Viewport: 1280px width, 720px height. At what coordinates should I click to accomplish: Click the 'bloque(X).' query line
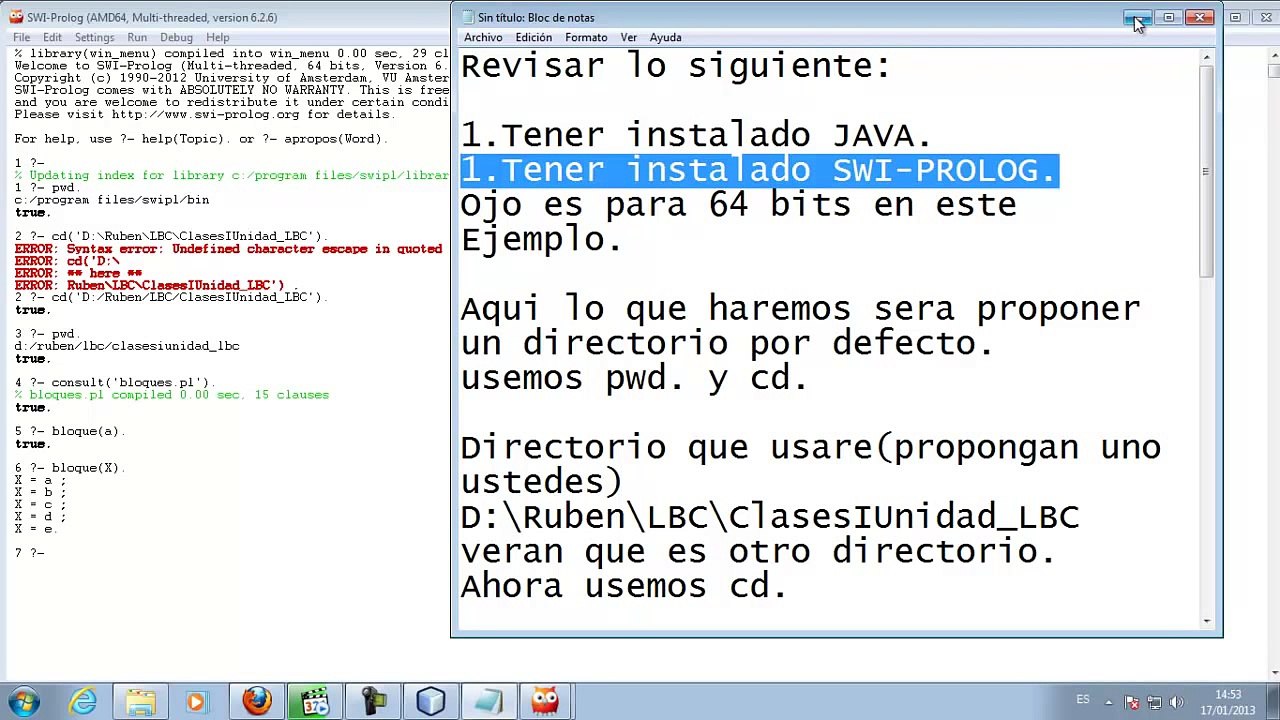click(70, 468)
